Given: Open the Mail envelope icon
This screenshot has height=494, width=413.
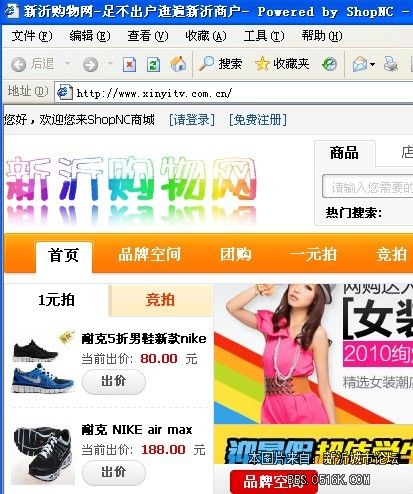Looking at the screenshot, I should pyautogui.click(x=360, y=64).
